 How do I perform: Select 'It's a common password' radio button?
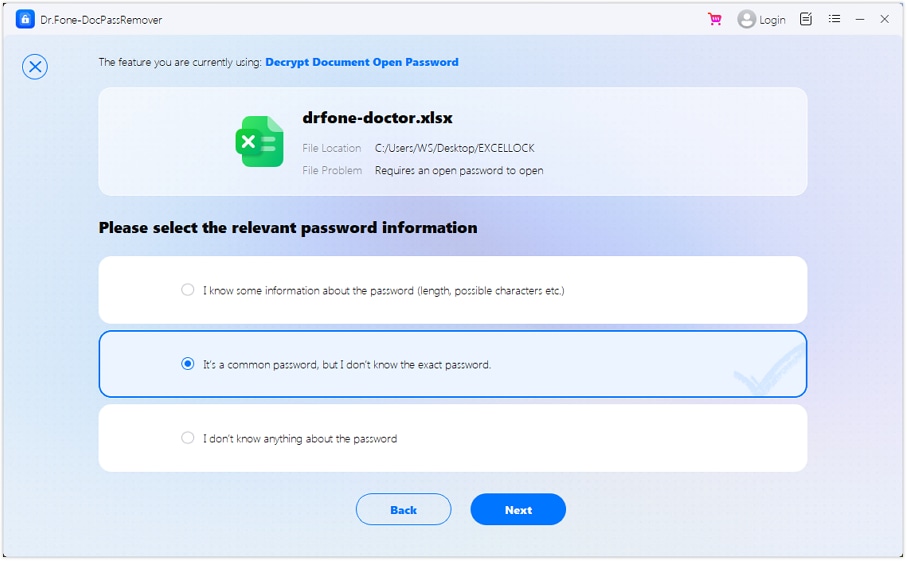click(187, 364)
